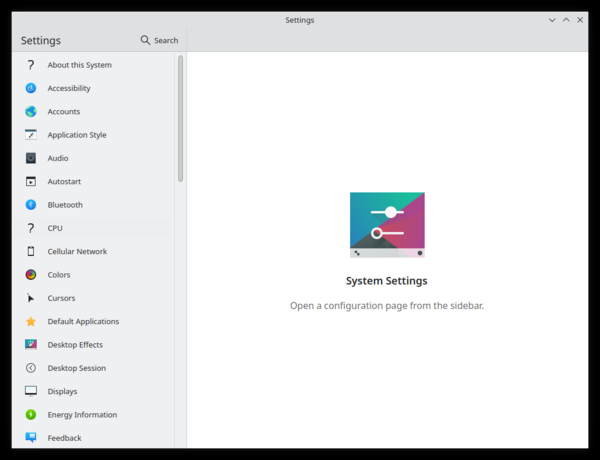Open Application Style settings

click(x=77, y=135)
